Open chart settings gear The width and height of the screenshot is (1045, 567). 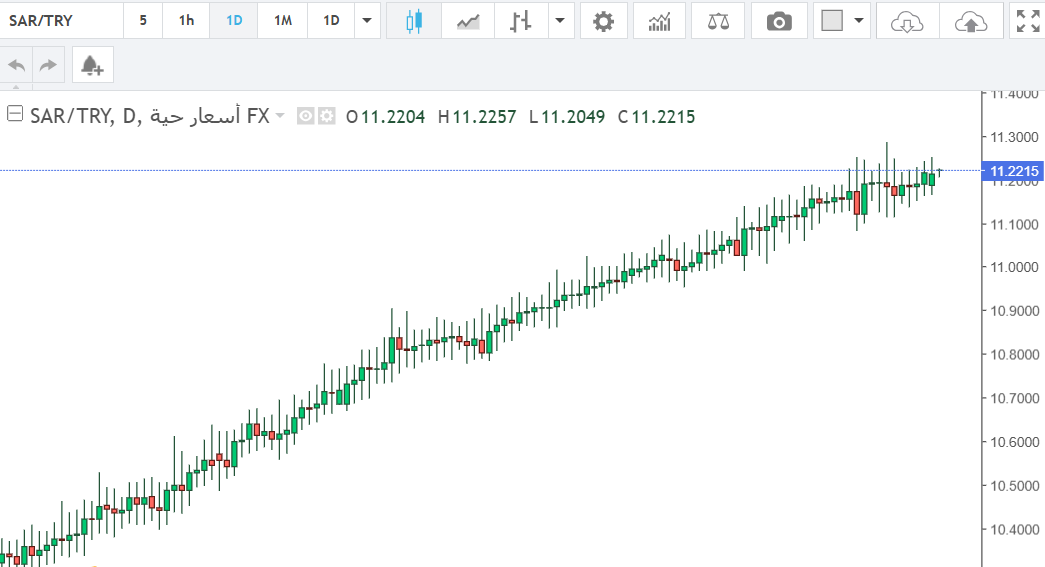[x=603, y=21]
